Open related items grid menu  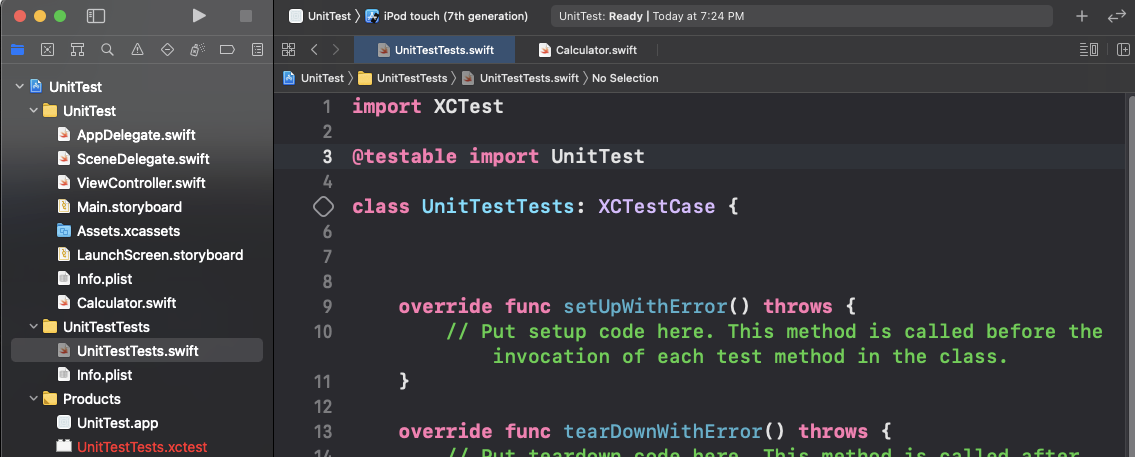click(288, 49)
